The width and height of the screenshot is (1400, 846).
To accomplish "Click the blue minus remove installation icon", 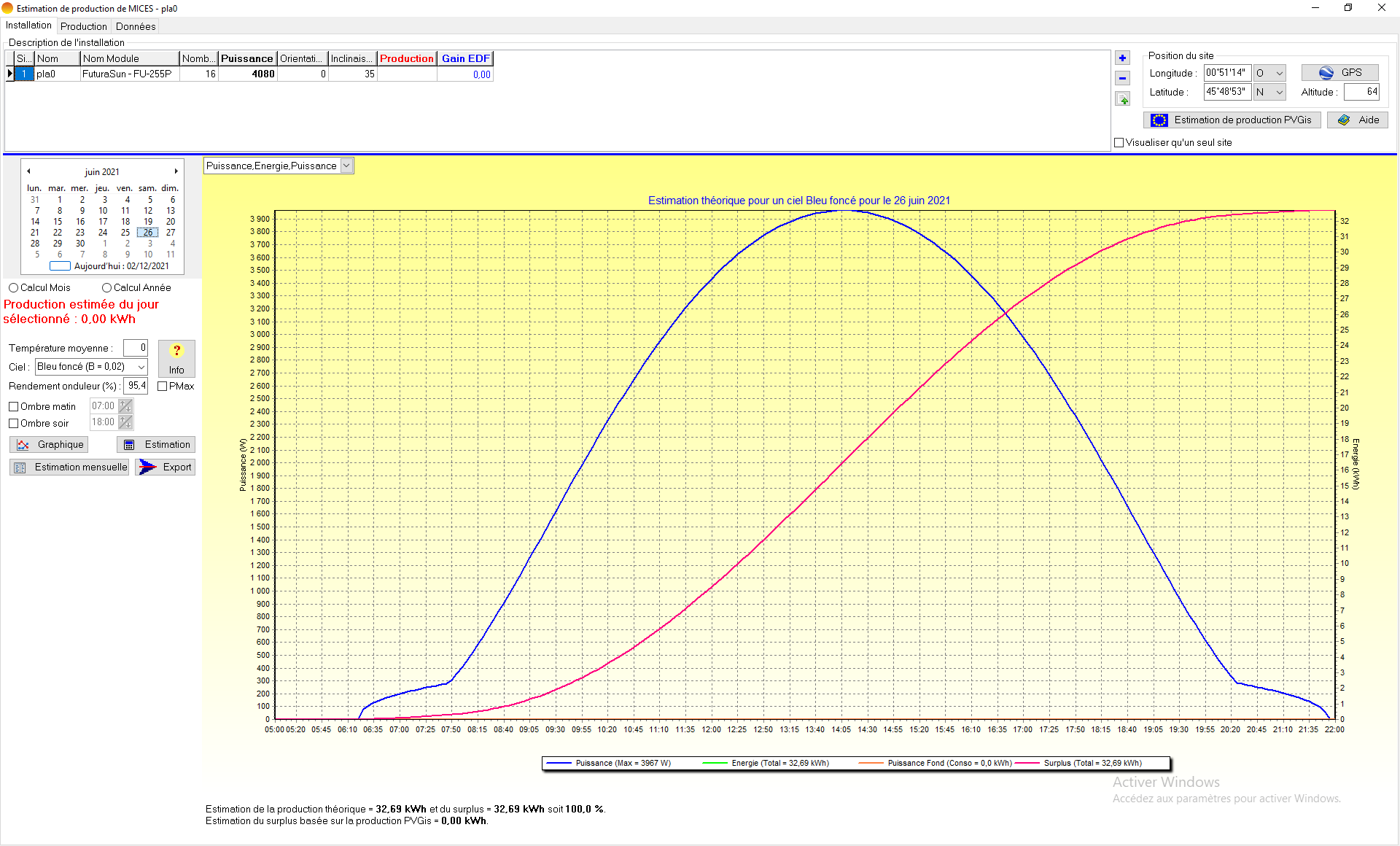I will [x=1122, y=78].
